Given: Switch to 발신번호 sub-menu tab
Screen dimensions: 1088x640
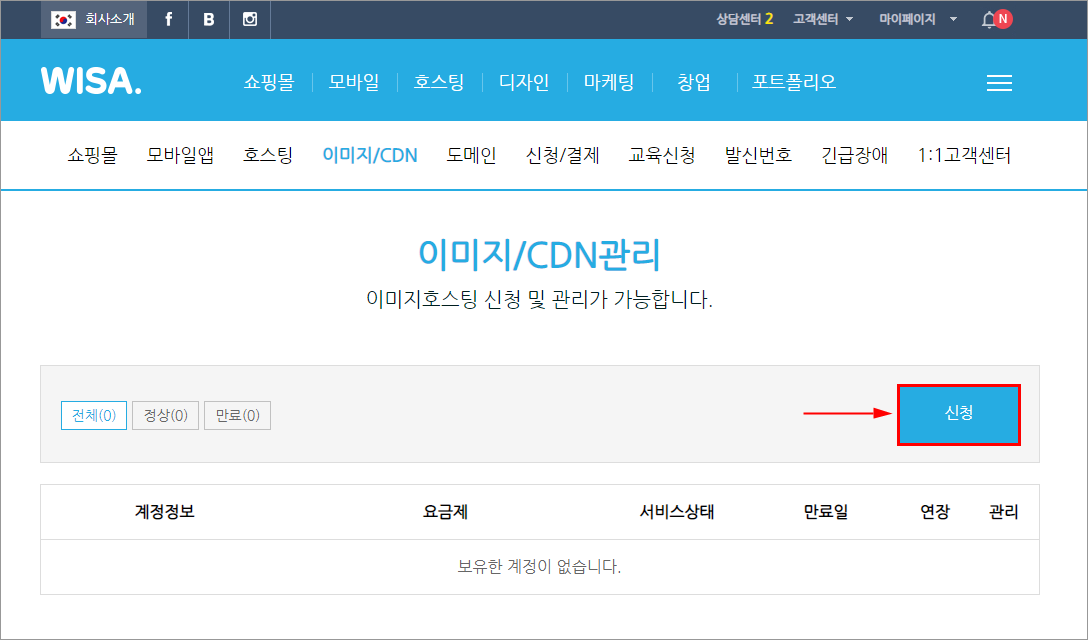Looking at the screenshot, I should click(758, 155).
